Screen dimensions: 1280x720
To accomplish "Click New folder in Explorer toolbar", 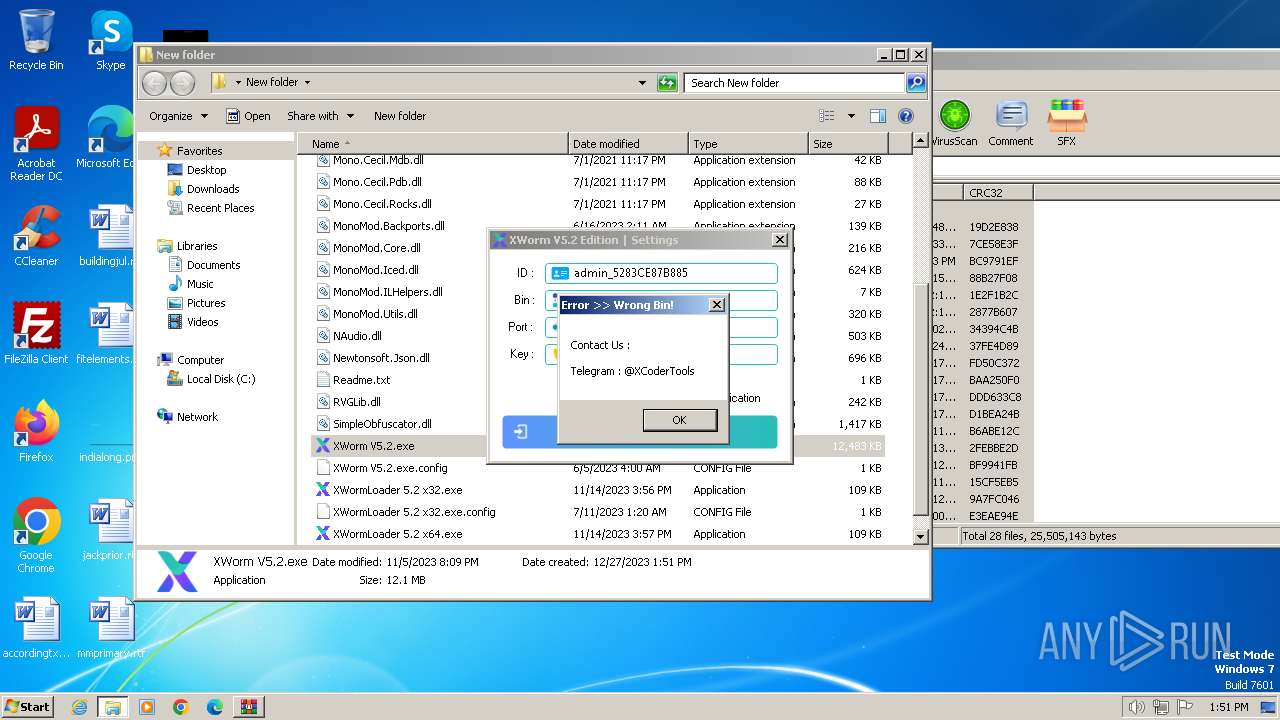I will pyautogui.click(x=400, y=116).
